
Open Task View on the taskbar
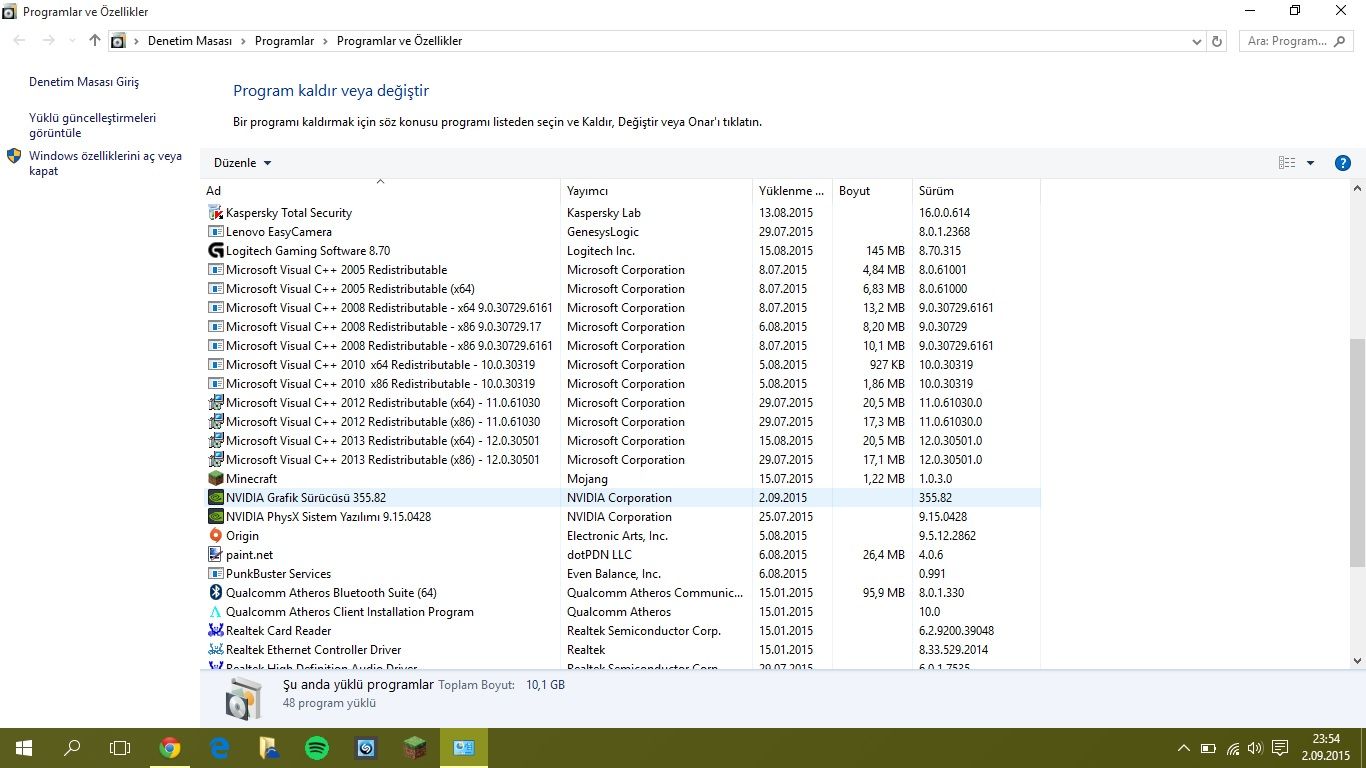click(x=120, y=747)
